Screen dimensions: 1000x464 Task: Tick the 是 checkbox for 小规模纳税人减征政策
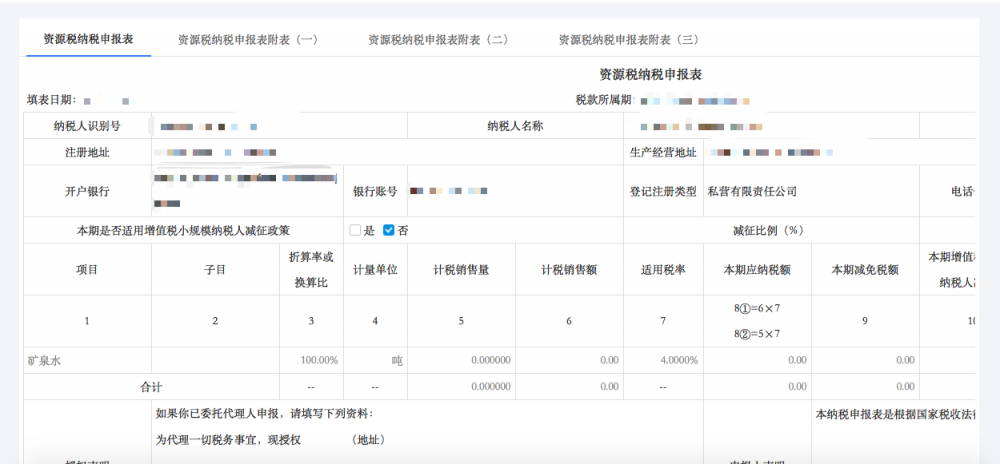(x=355, y=231)
